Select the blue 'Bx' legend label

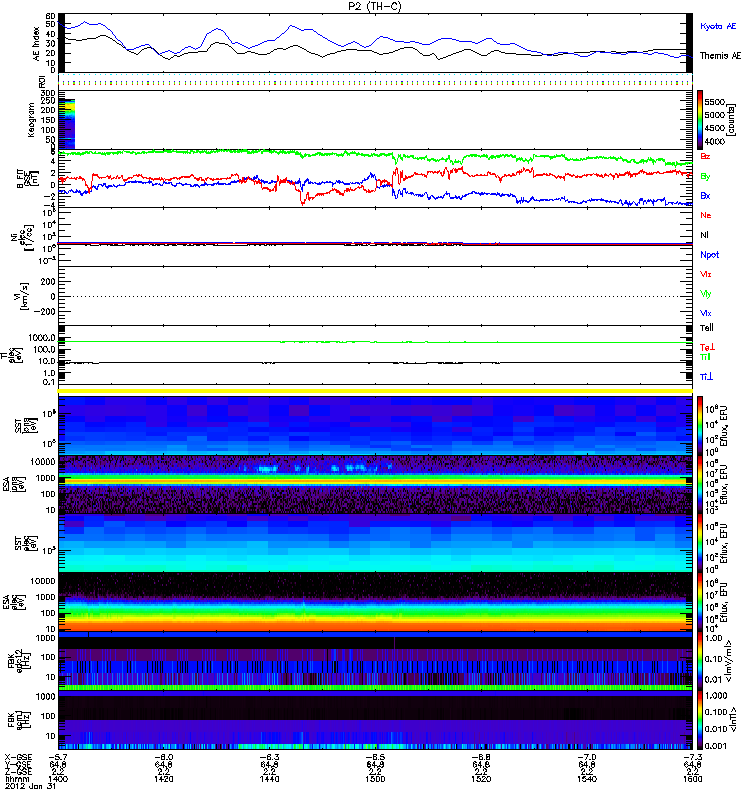click(705, 196)
